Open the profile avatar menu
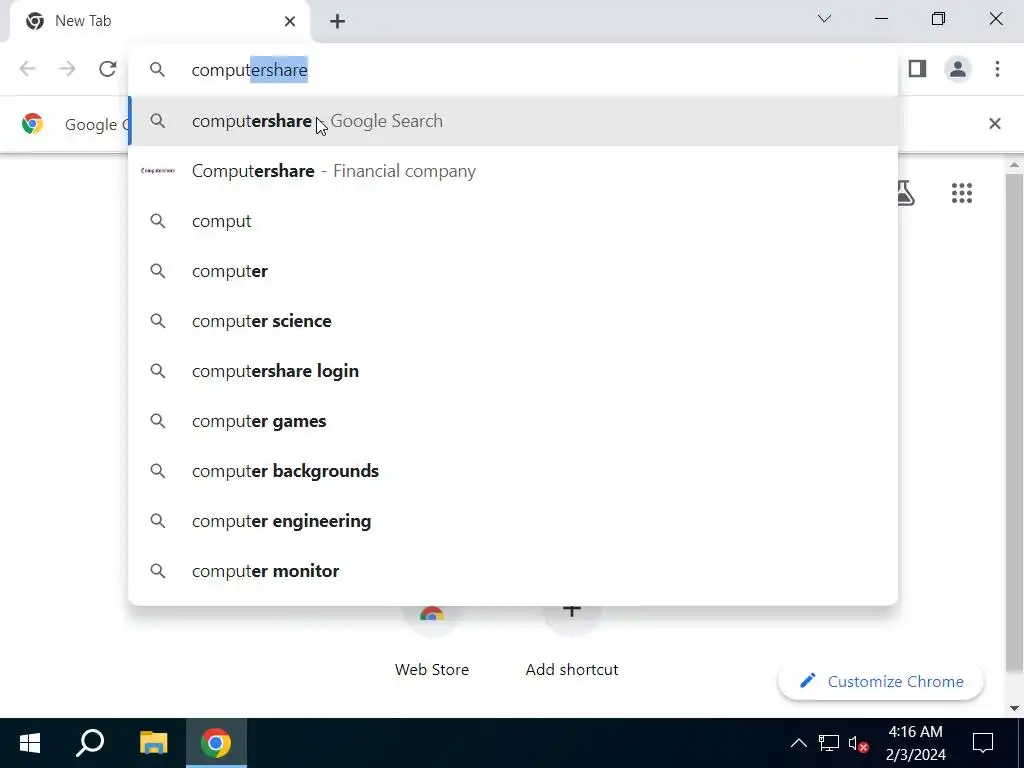 (x=958, y=69)
